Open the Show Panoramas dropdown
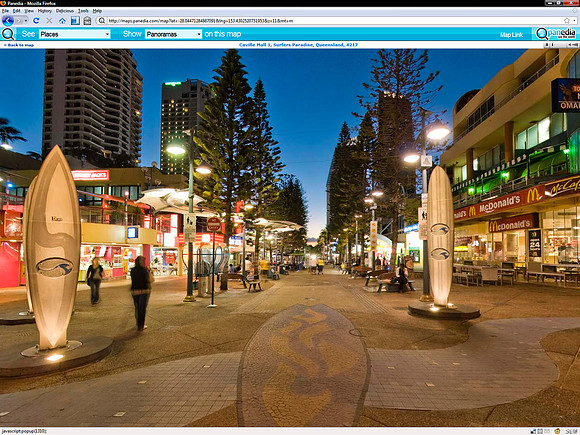This screenshot has width=580, height=435. click(173, 34)
